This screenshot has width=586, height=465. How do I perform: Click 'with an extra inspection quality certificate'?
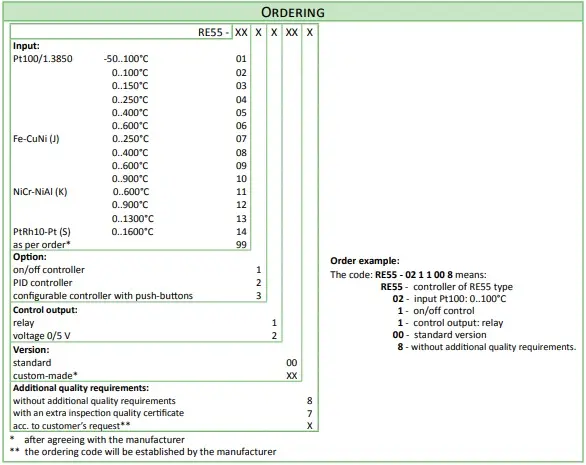[x=98, y=413]
